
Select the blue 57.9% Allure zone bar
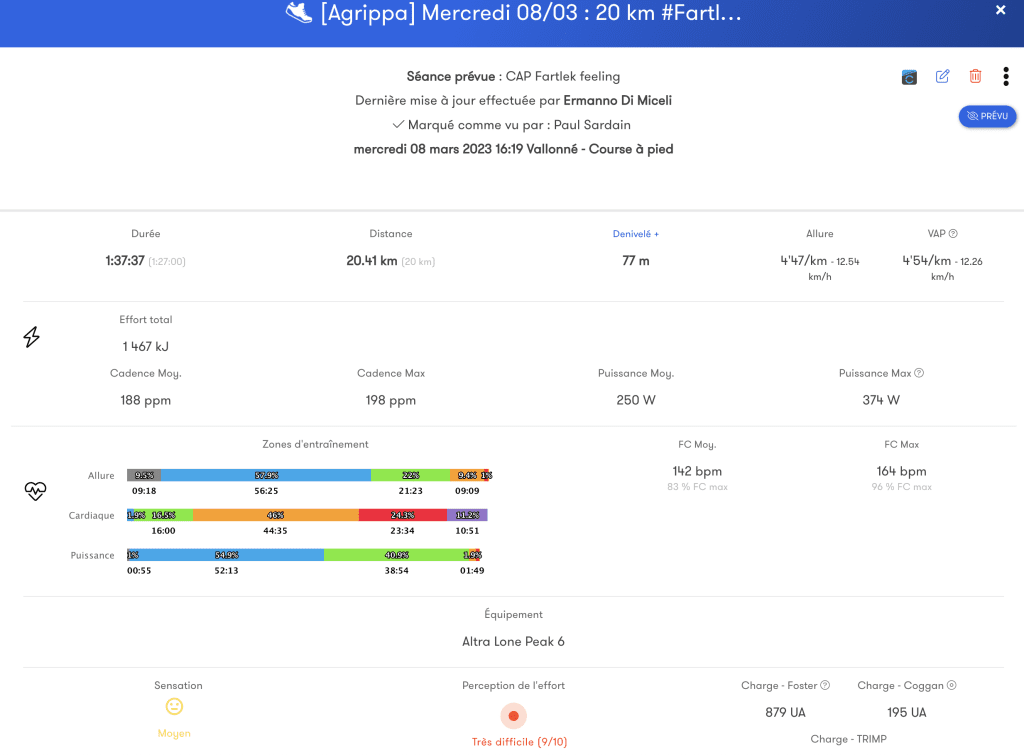[266, 475]
